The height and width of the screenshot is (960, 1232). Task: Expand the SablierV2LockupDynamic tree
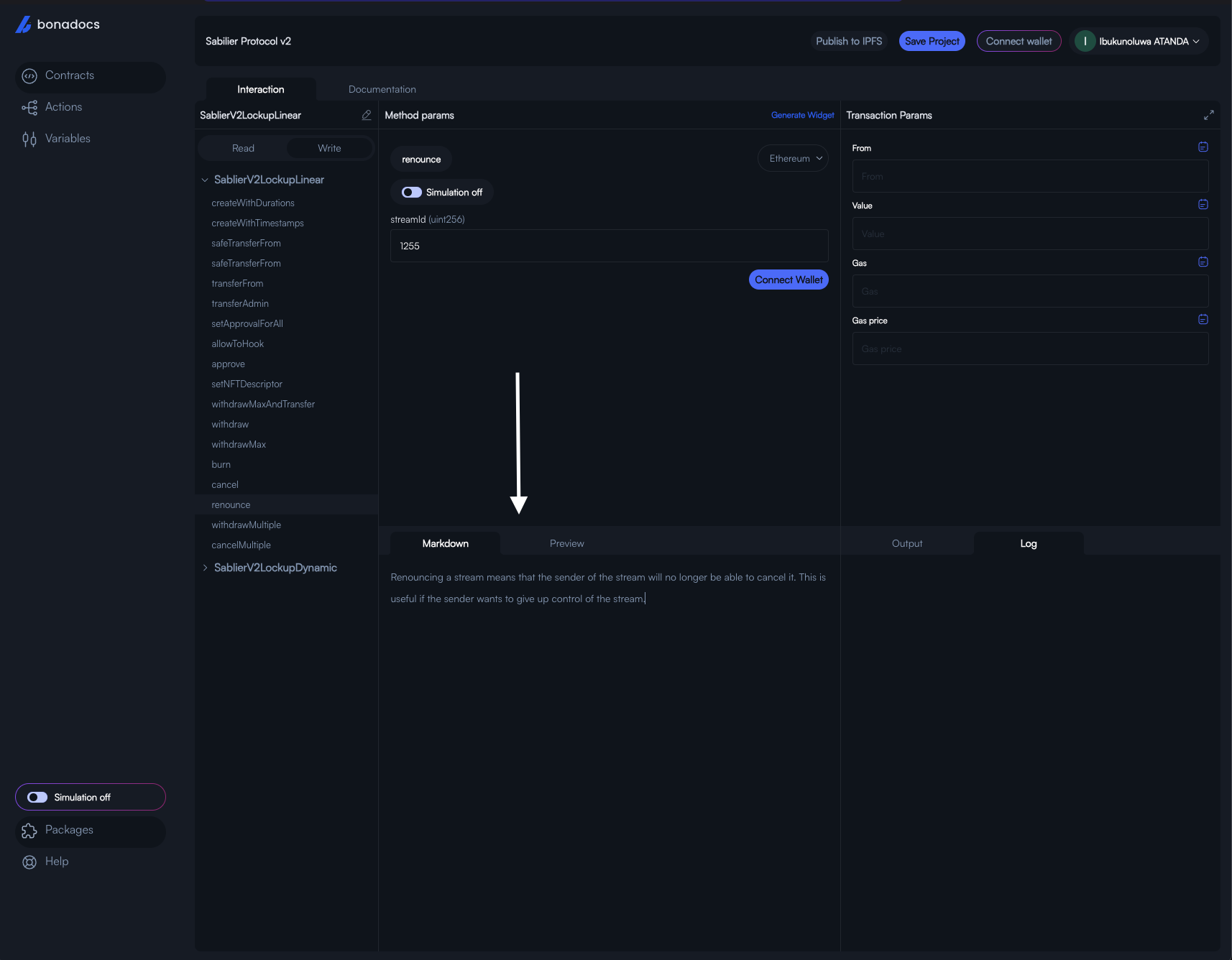coord(205,568)
